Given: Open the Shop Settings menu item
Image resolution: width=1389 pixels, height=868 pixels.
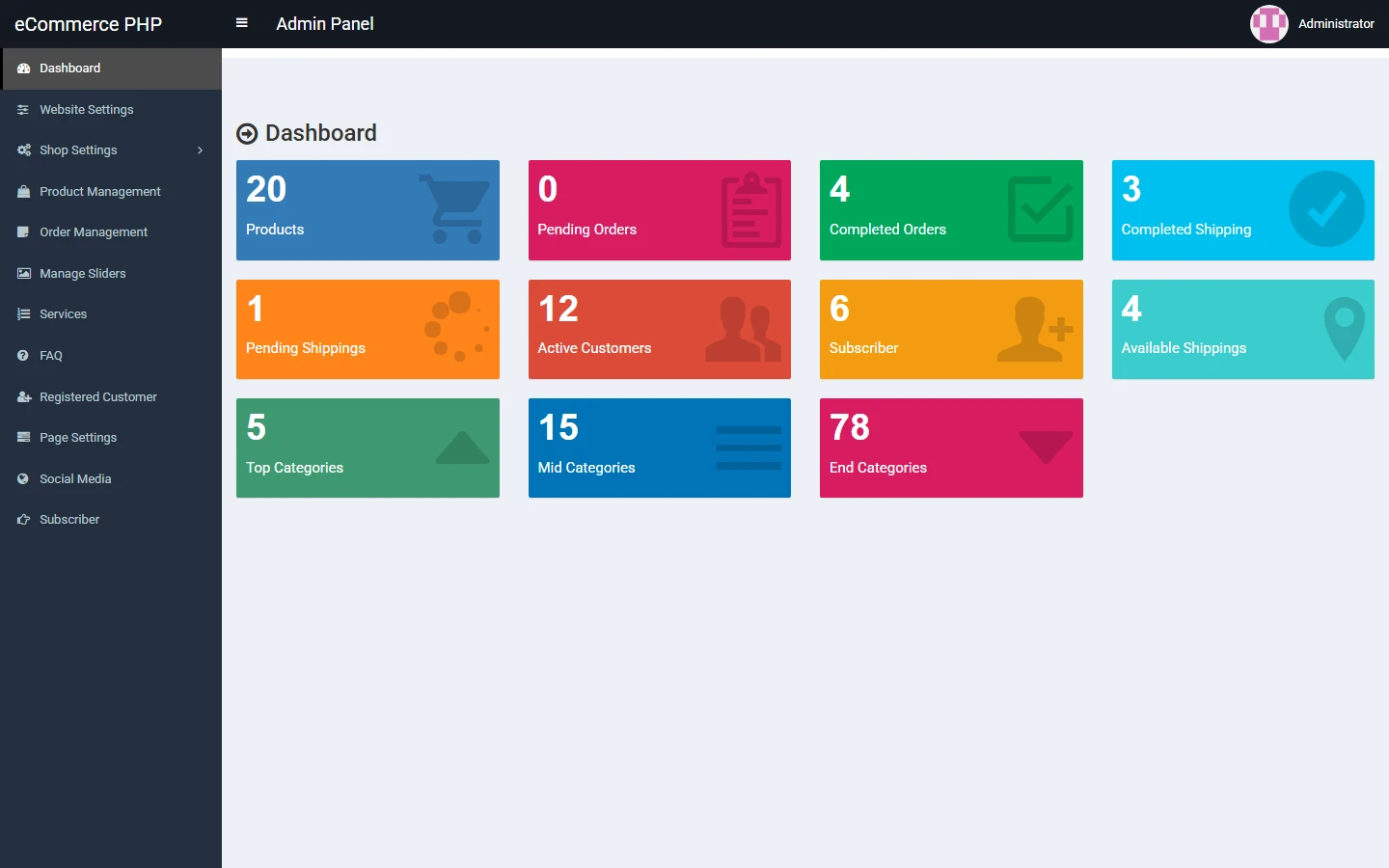Looking at the screenshot, I should click(111, 150).
